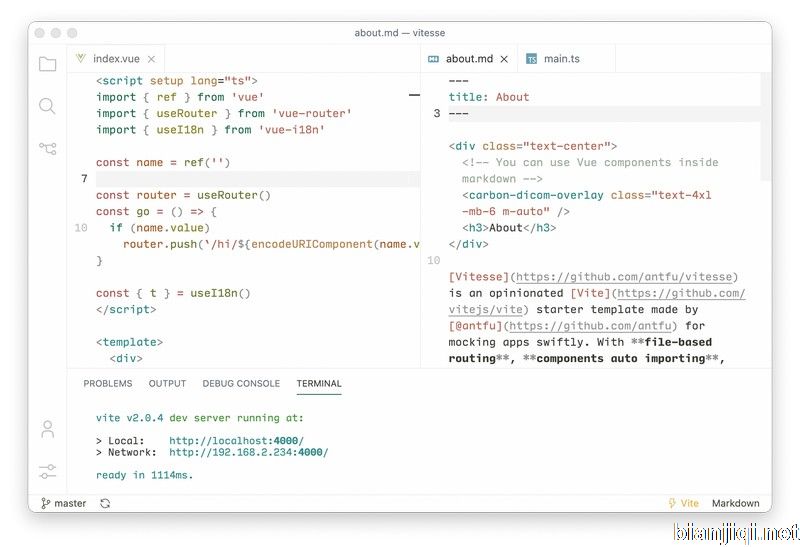Click the vitejs/vite link text
Image resolution: width=800 pixels, height=547 pixels.
pos(485,310)
